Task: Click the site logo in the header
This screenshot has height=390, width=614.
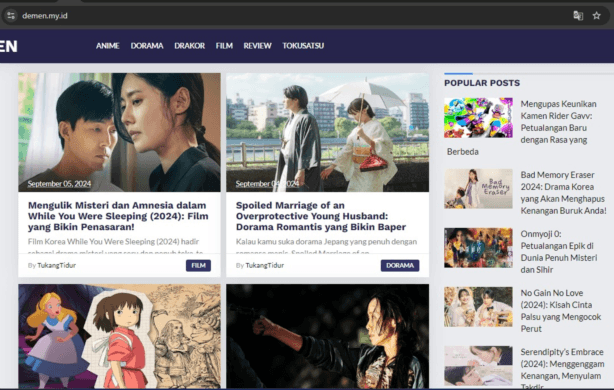Action: (9, 46)
